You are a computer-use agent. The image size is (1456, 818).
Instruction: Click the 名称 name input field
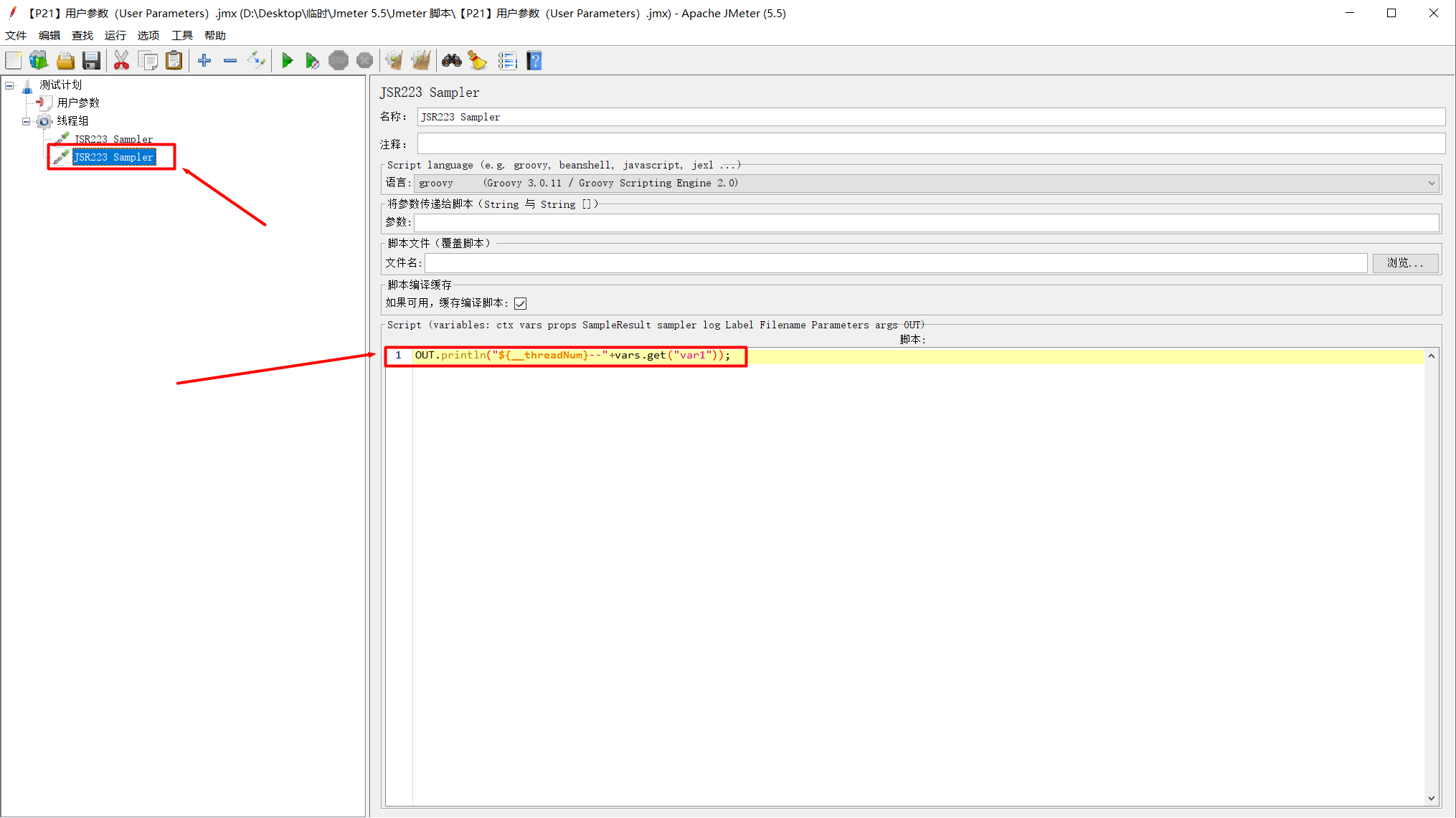point(931,117)
